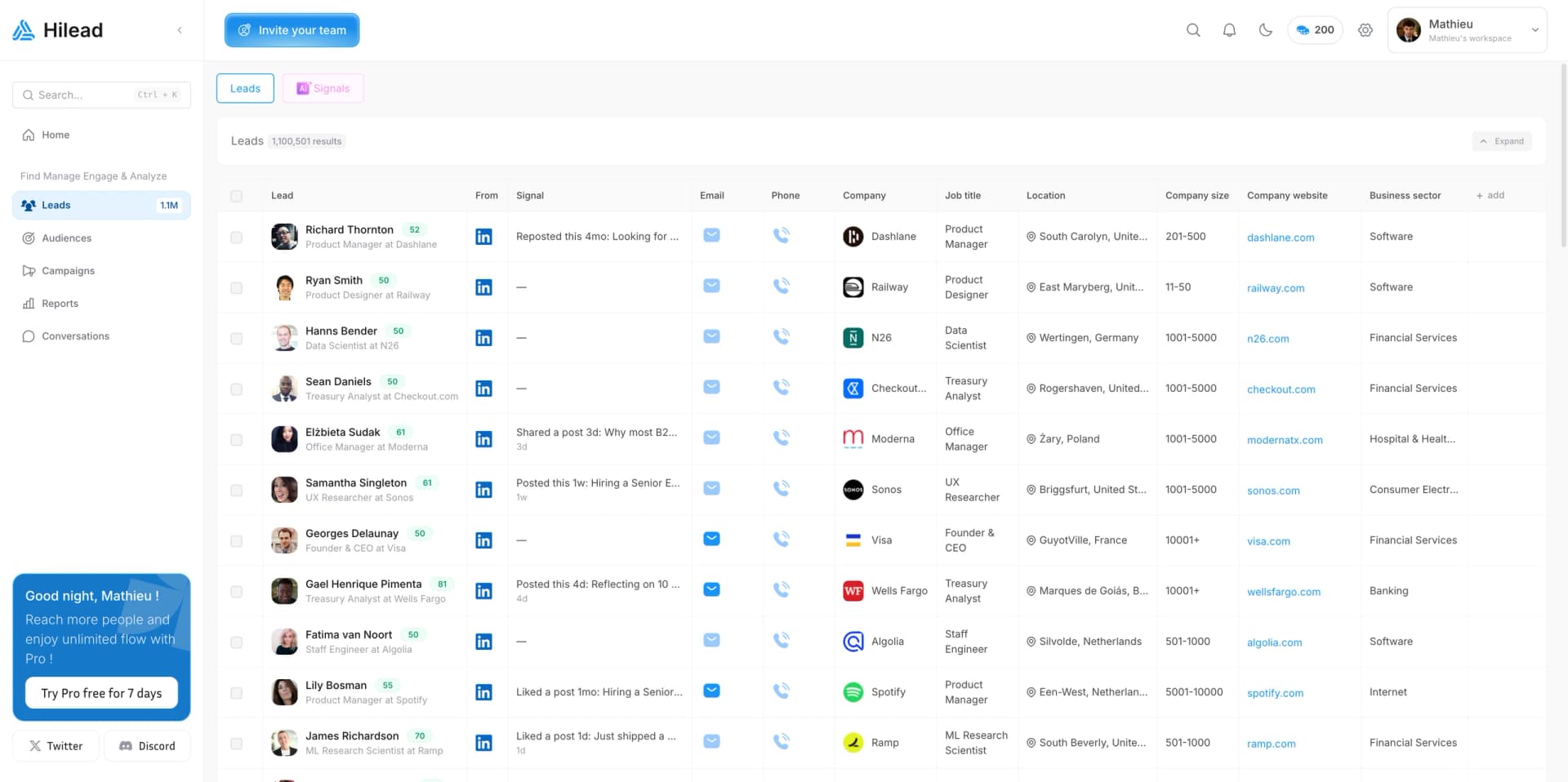Open ramp.com website link
This screenshot has height=782, width=1568.
pyautogui.click(x=1271, y=744)
